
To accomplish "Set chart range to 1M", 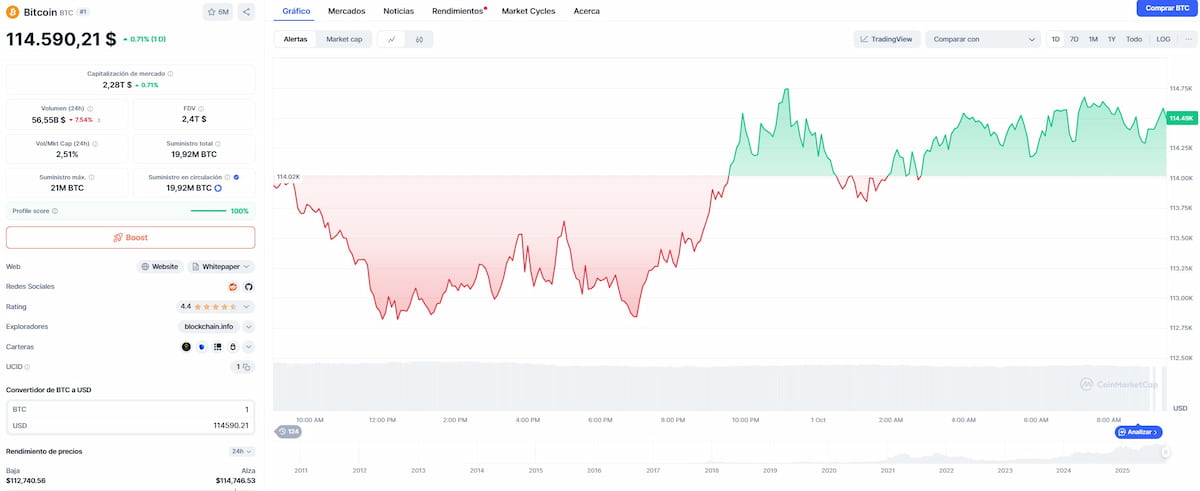I will tap(1093, 40).
